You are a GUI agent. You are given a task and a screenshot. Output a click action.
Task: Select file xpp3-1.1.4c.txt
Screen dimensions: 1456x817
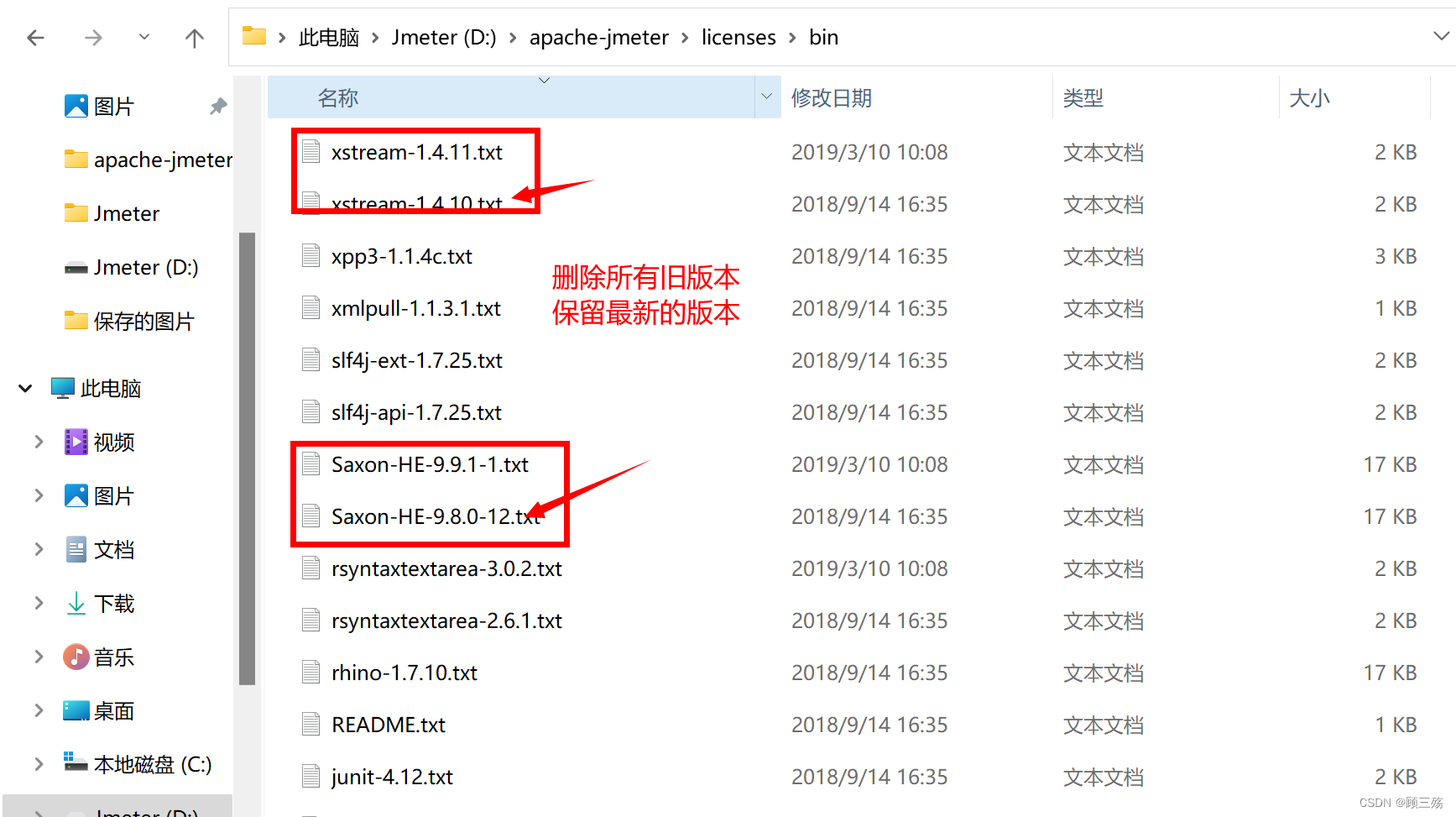[x=402, y=256]
